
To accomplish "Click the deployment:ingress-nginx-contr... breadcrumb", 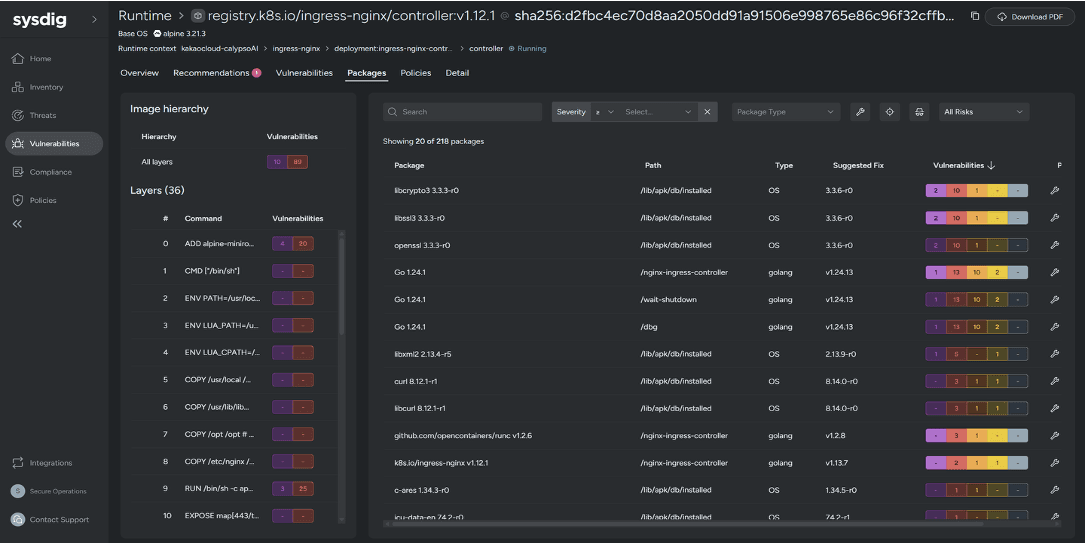I will (x=393, y=49).
